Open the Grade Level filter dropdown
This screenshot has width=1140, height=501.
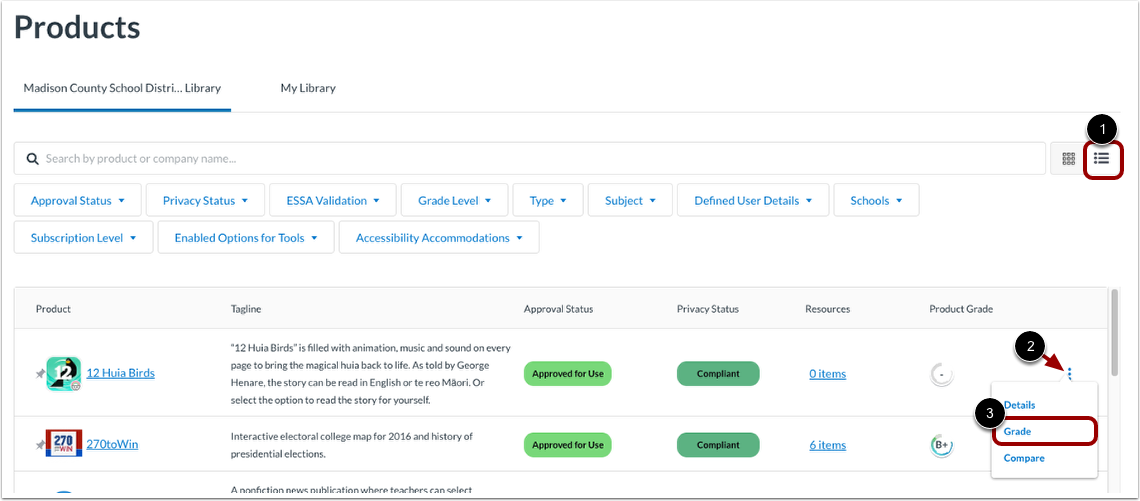point(454,200)
